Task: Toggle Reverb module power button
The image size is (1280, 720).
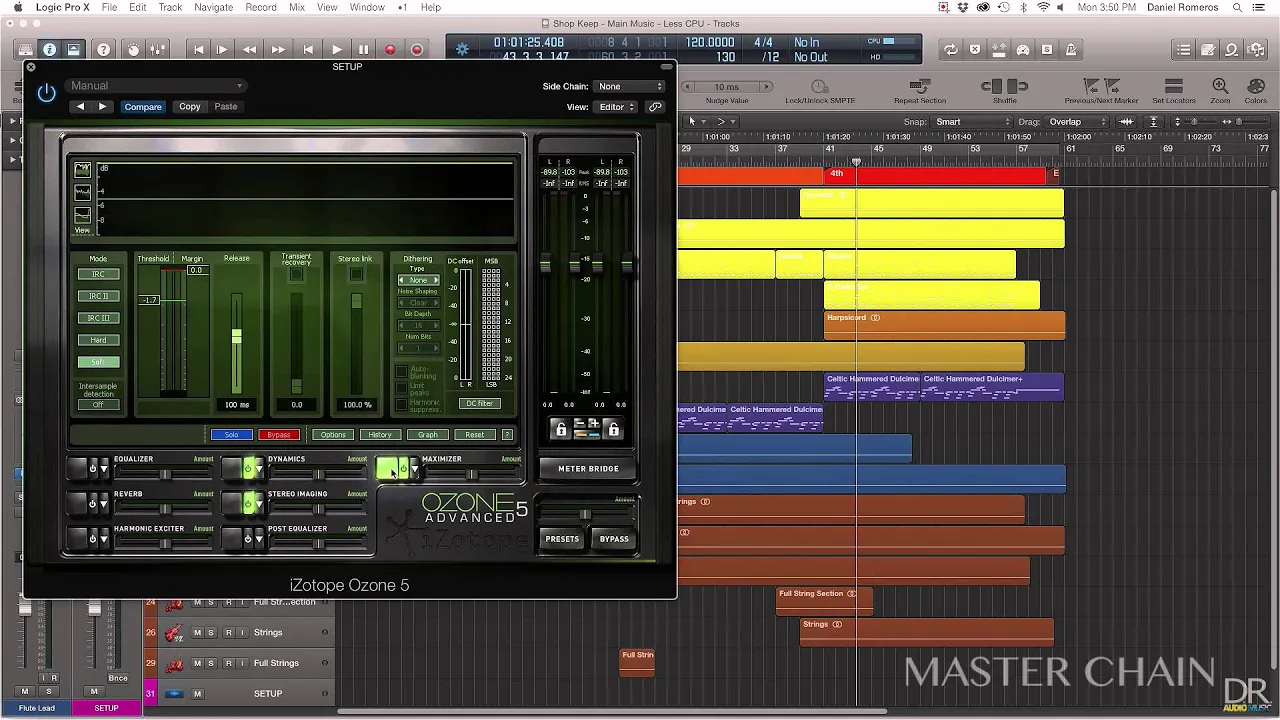Action: pyautogui.click(x=92, y=503)
